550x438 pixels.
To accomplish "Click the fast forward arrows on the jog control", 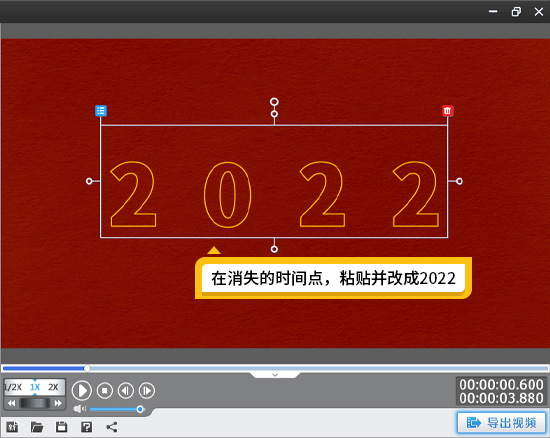I will (58, 403).
